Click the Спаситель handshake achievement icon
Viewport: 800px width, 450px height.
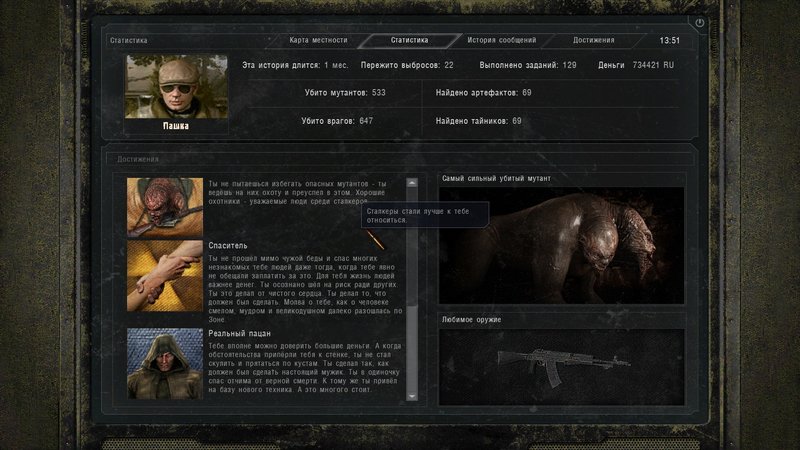coord(164,277)
